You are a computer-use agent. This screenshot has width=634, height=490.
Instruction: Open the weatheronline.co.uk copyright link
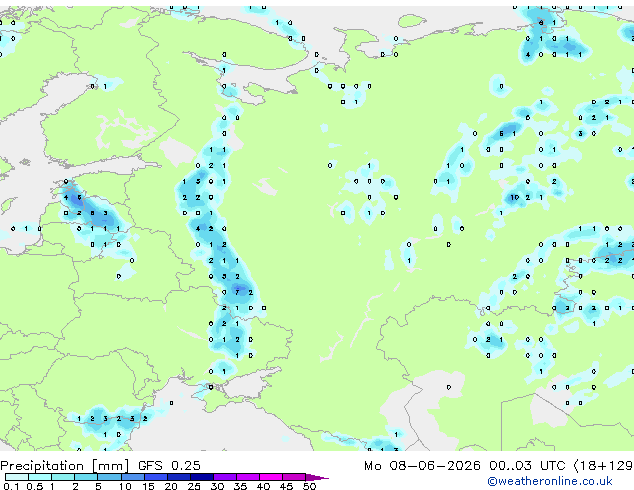[x=550, y=481]
